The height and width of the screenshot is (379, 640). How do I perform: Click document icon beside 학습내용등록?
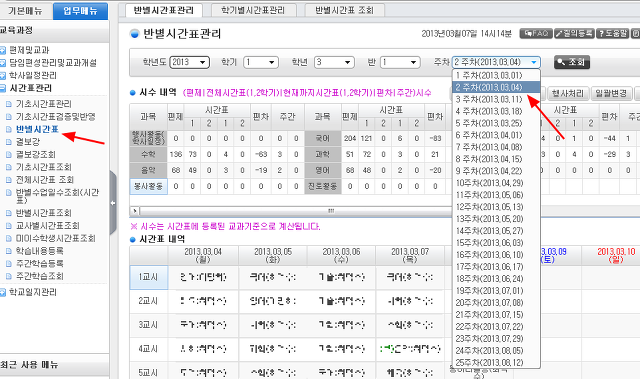pyautogui.click(x=9, y=251)
